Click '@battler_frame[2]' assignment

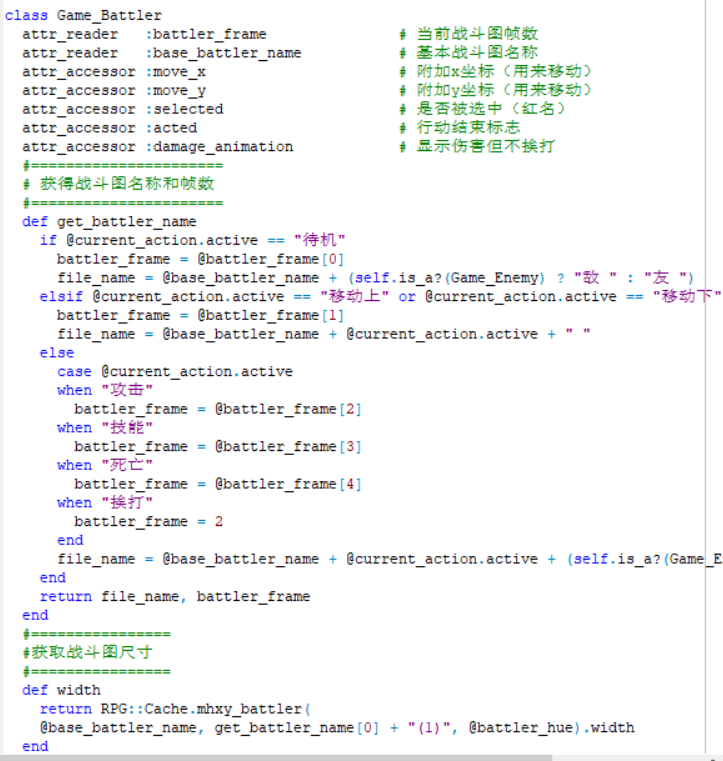tap(288, 409)
